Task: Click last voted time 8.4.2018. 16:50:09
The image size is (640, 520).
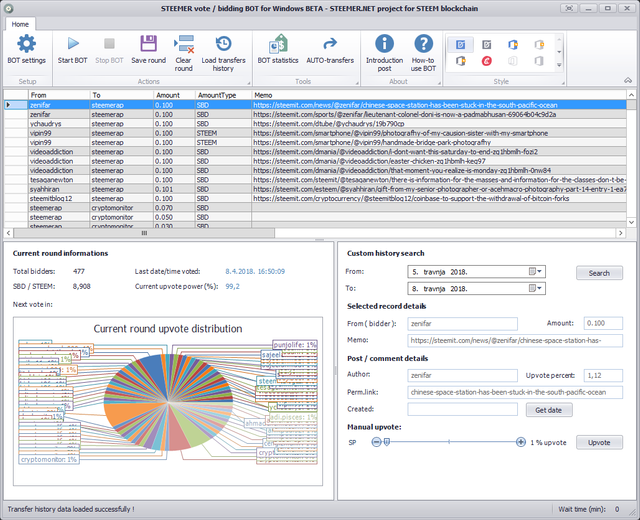Action: pos(255,271)
